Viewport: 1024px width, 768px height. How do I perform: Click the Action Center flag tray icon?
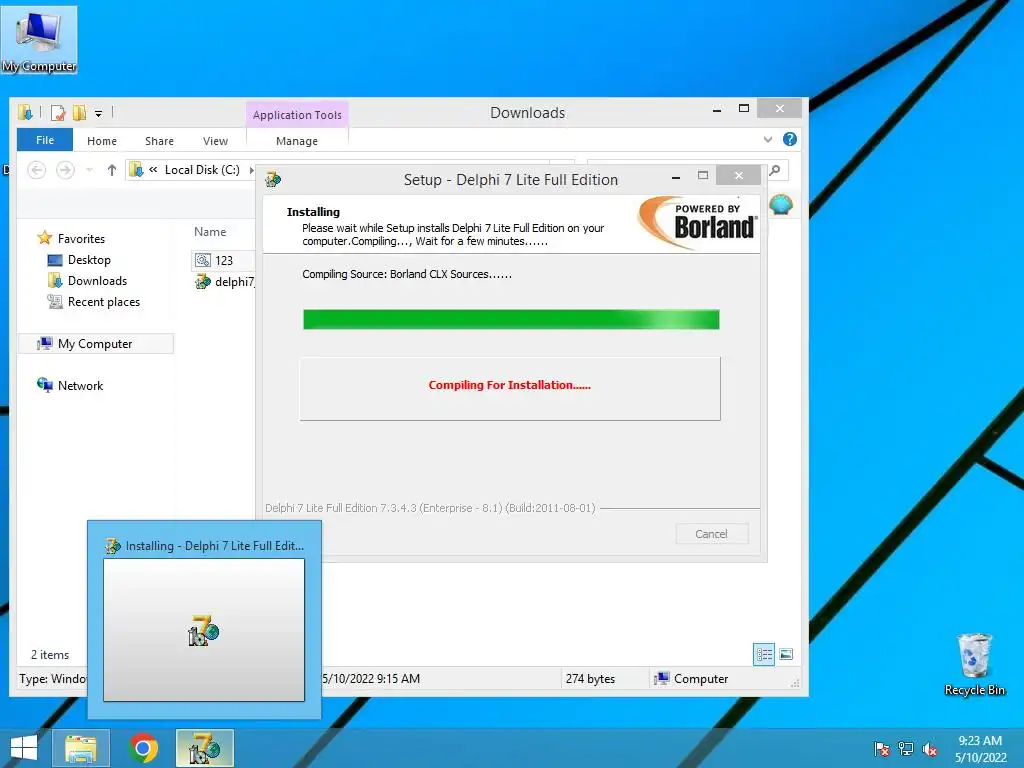pyautogui.click(x=881, y=748)
